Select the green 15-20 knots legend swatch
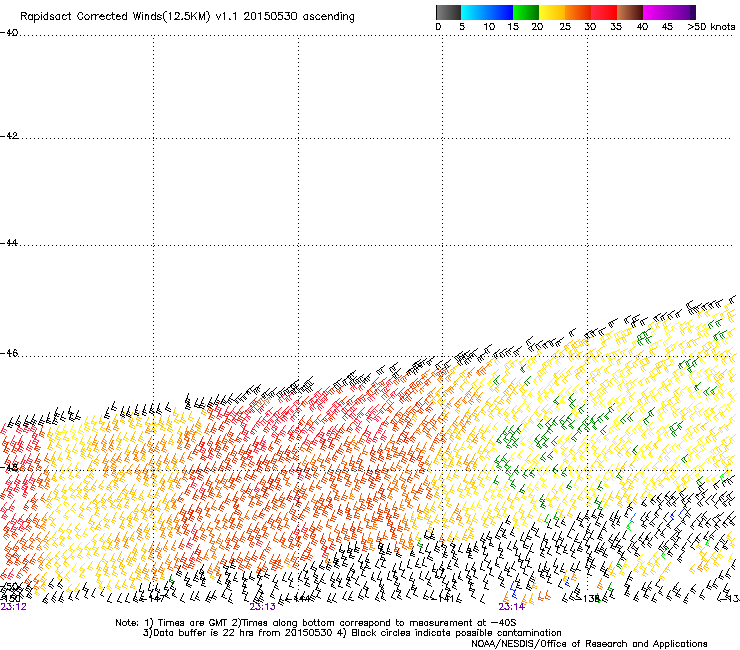The image size is (740, 650). [526, 12]
